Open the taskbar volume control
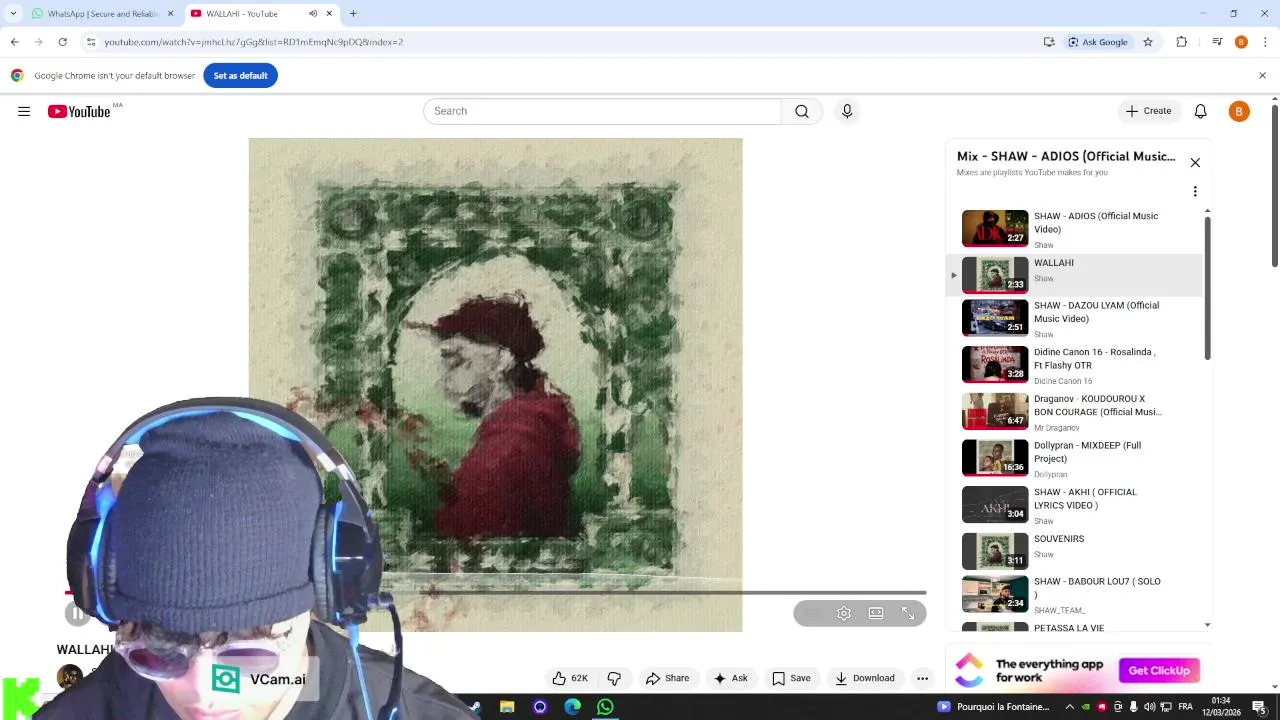Screen dimensions: 1280x720 [x=1150, y=707]
